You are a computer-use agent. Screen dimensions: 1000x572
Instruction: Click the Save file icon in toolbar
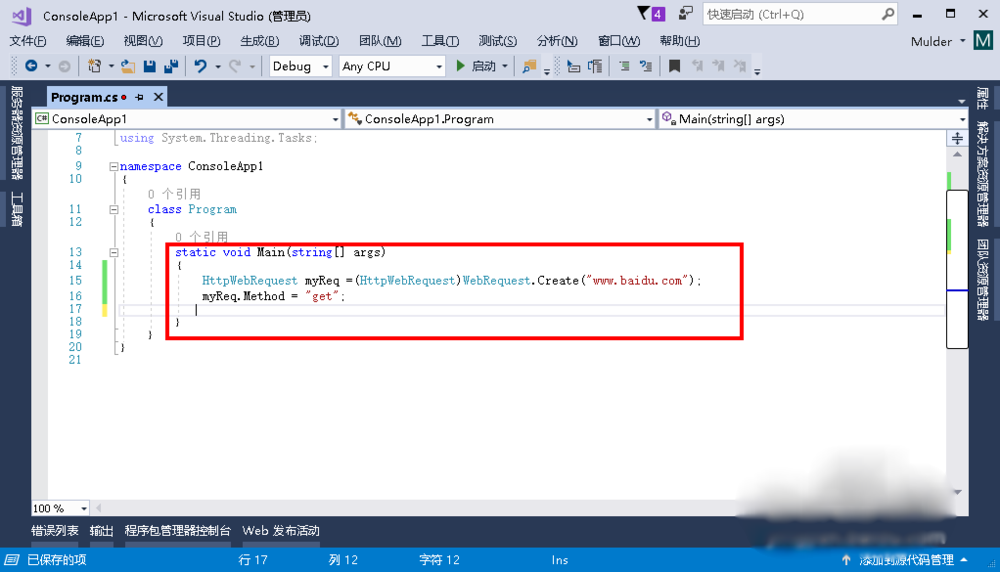[x=149, y=66]
